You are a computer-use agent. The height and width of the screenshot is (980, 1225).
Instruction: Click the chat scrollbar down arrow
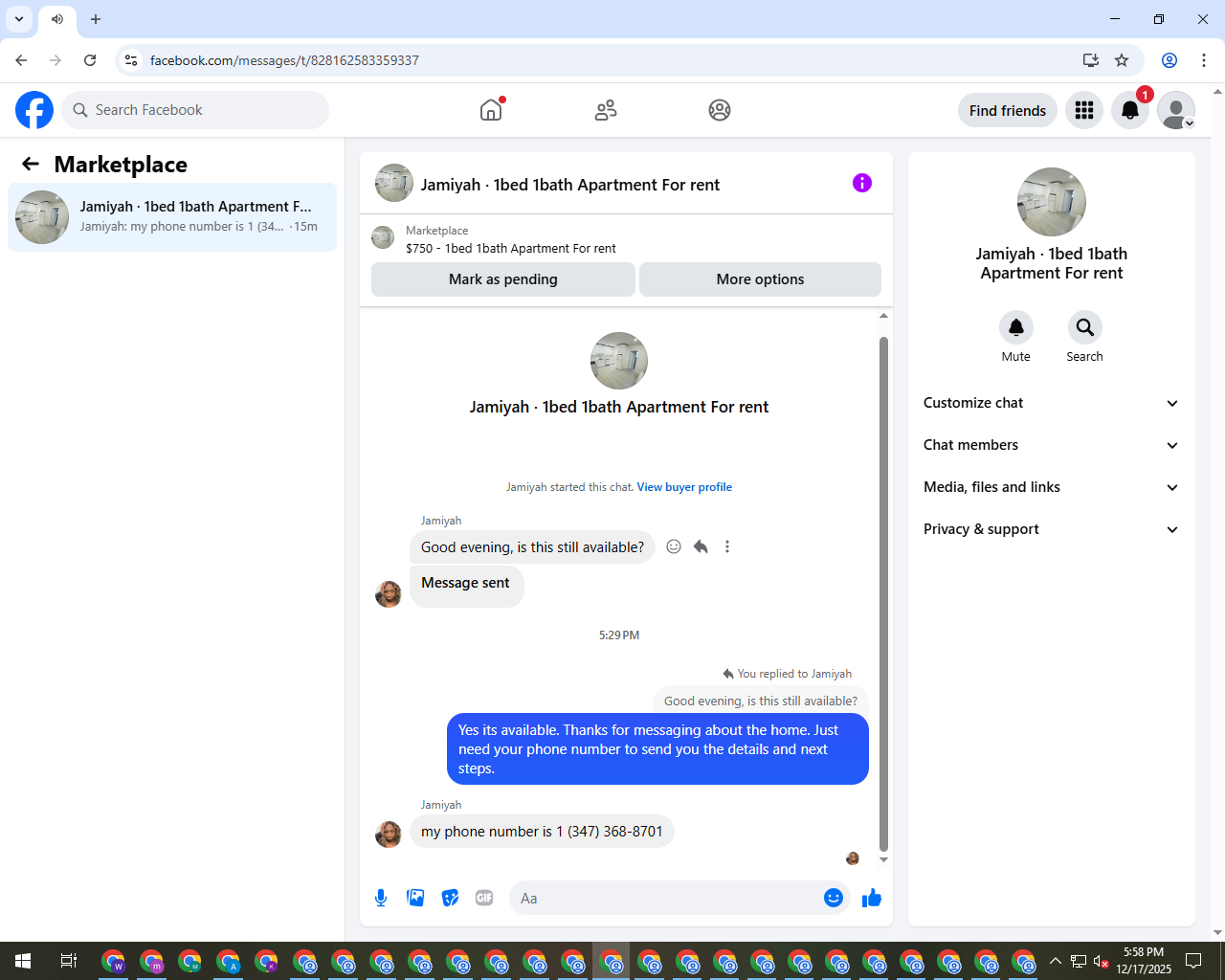coord(883,859)
